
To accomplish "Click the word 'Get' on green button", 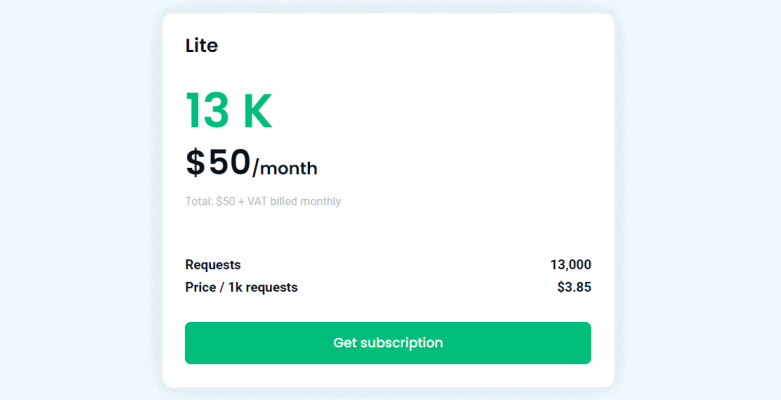I will coord(345,343).
